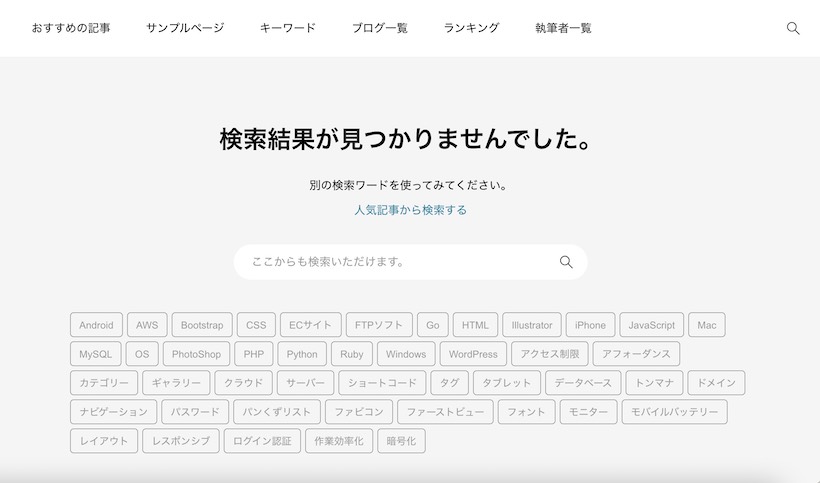Open the Illustrator tag
The height and width of the screenshot is (483, 820).
pos(532,325)
